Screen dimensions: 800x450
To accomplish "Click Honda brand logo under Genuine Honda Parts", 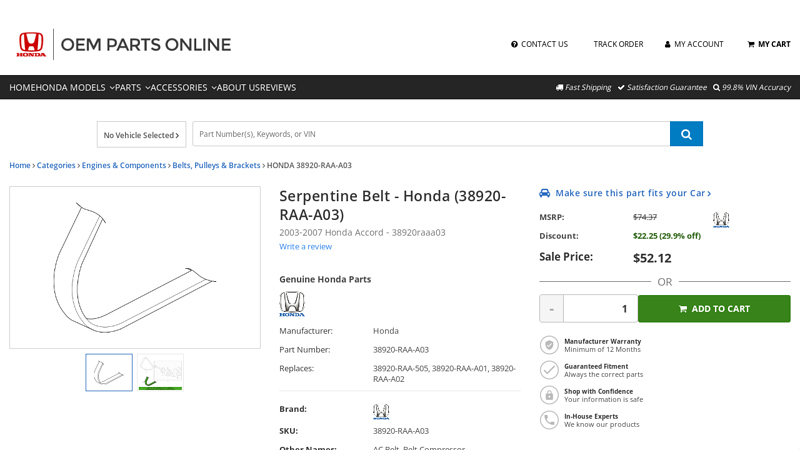I will (292, 304).
